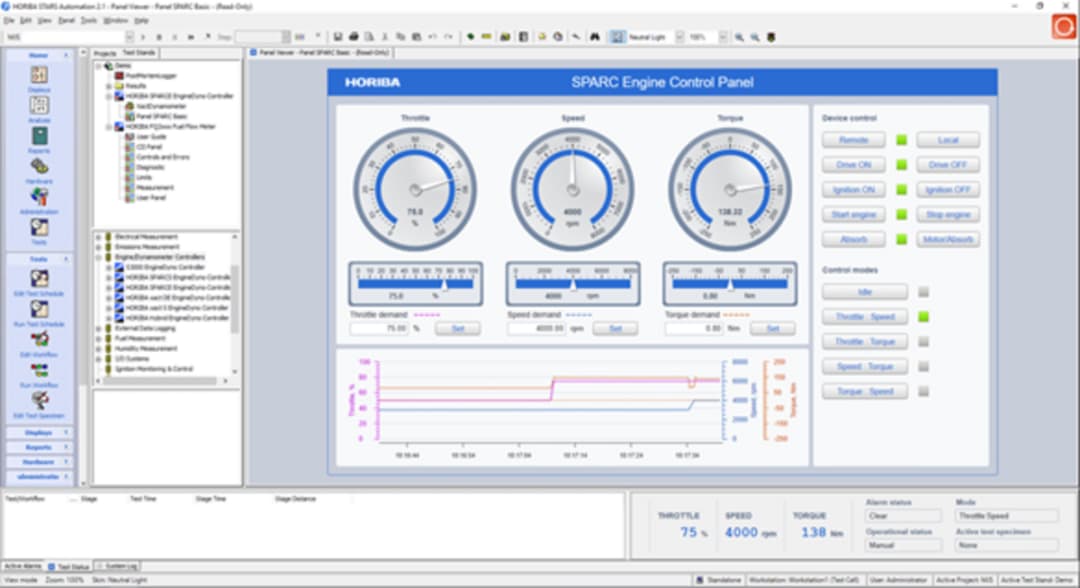Open the Tools menu

(89, 21)
